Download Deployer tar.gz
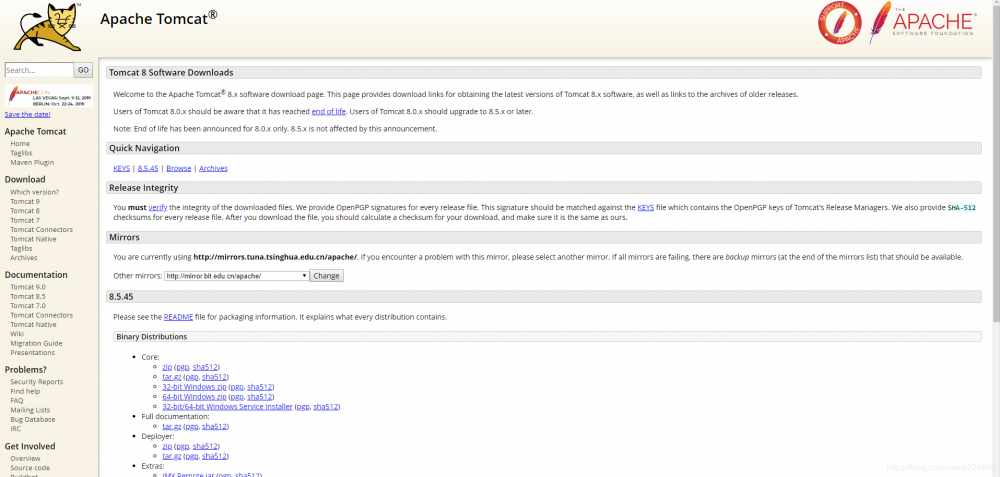 [x=172, y=457]
